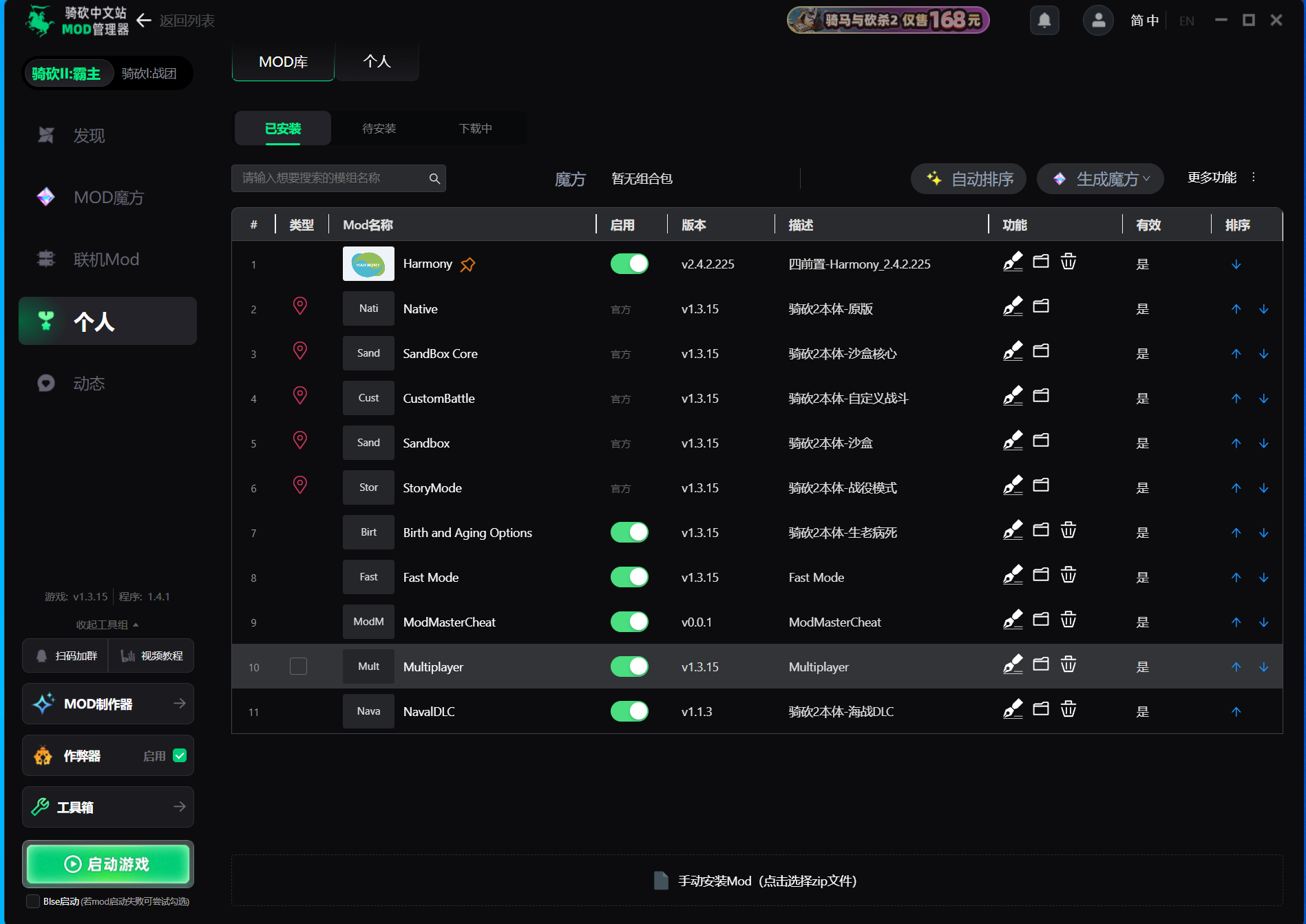Viewport: 1306px width, 924px height.
Task: Move Sandbox down in load order
Action: pyautogui.click(x=1264, y=443)
